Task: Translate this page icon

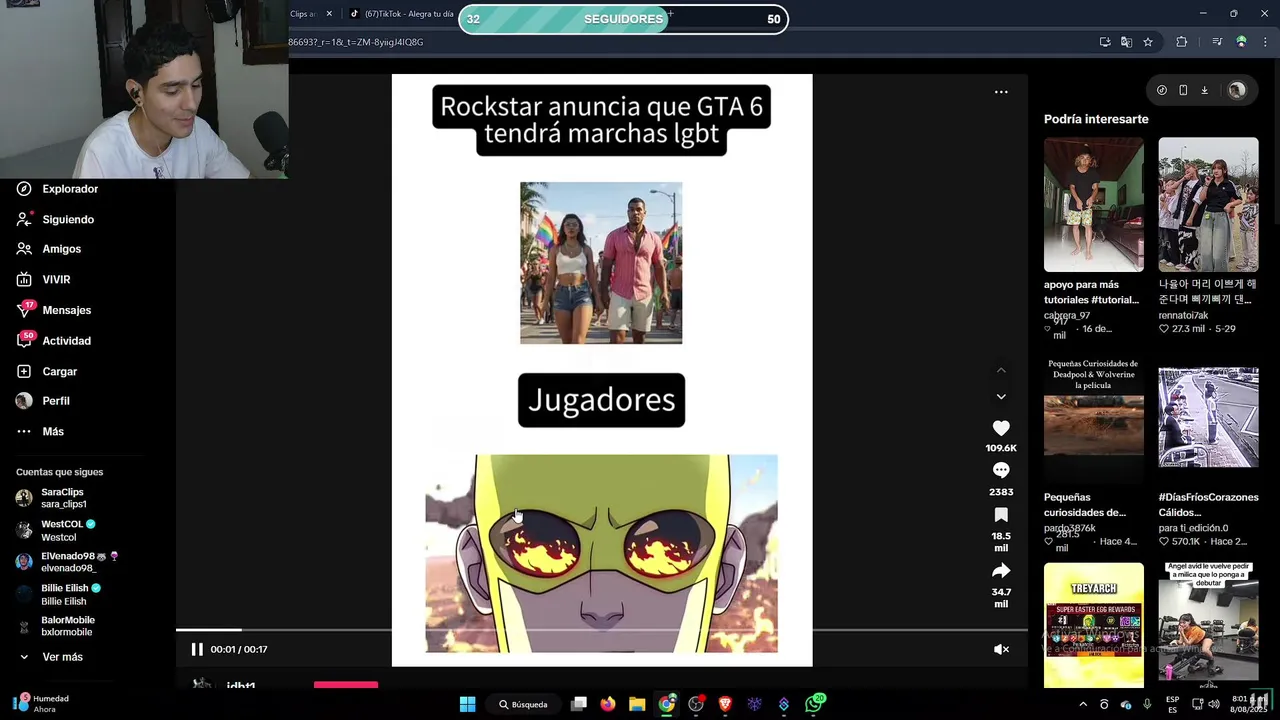Action: pyautogui.click(x=1126, y=42)
